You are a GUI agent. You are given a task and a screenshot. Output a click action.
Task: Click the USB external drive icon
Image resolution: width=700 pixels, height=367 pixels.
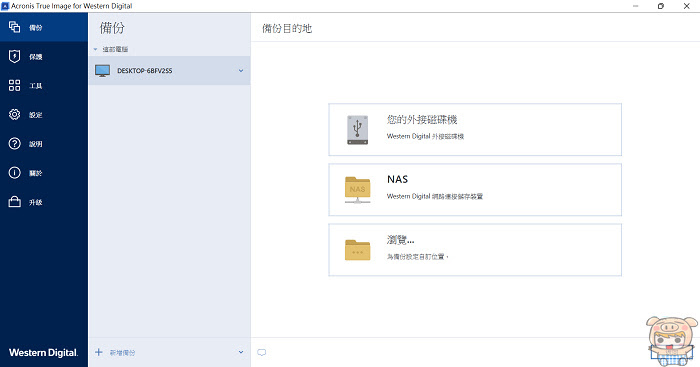[358, 130]
